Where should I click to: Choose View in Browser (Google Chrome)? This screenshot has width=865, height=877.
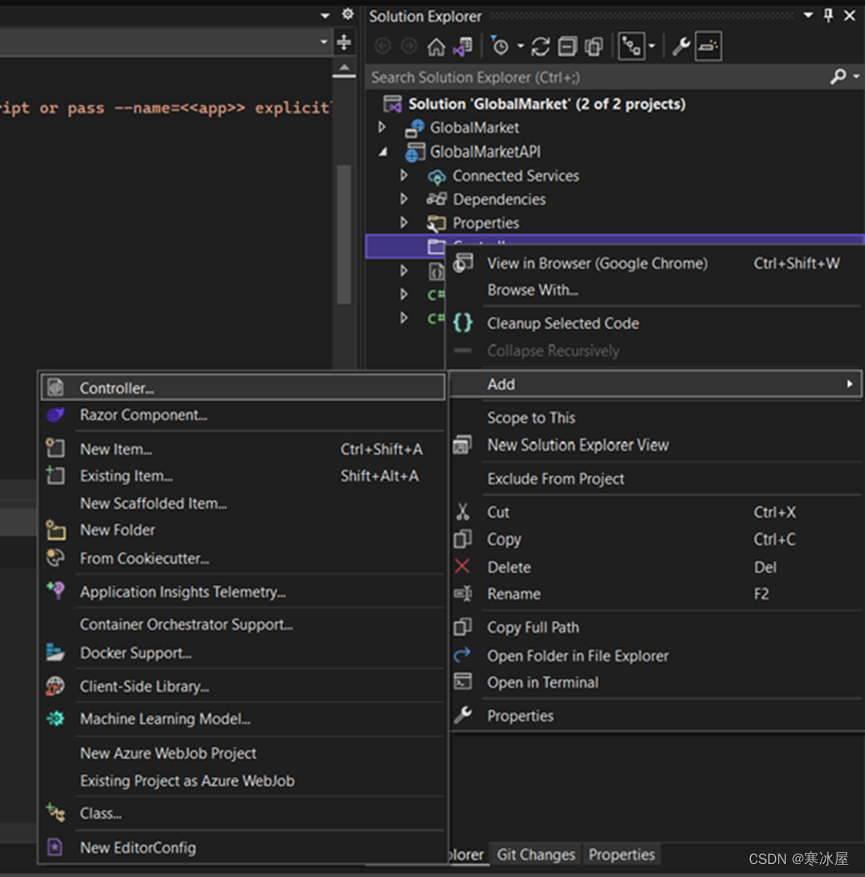pos(655,263)
